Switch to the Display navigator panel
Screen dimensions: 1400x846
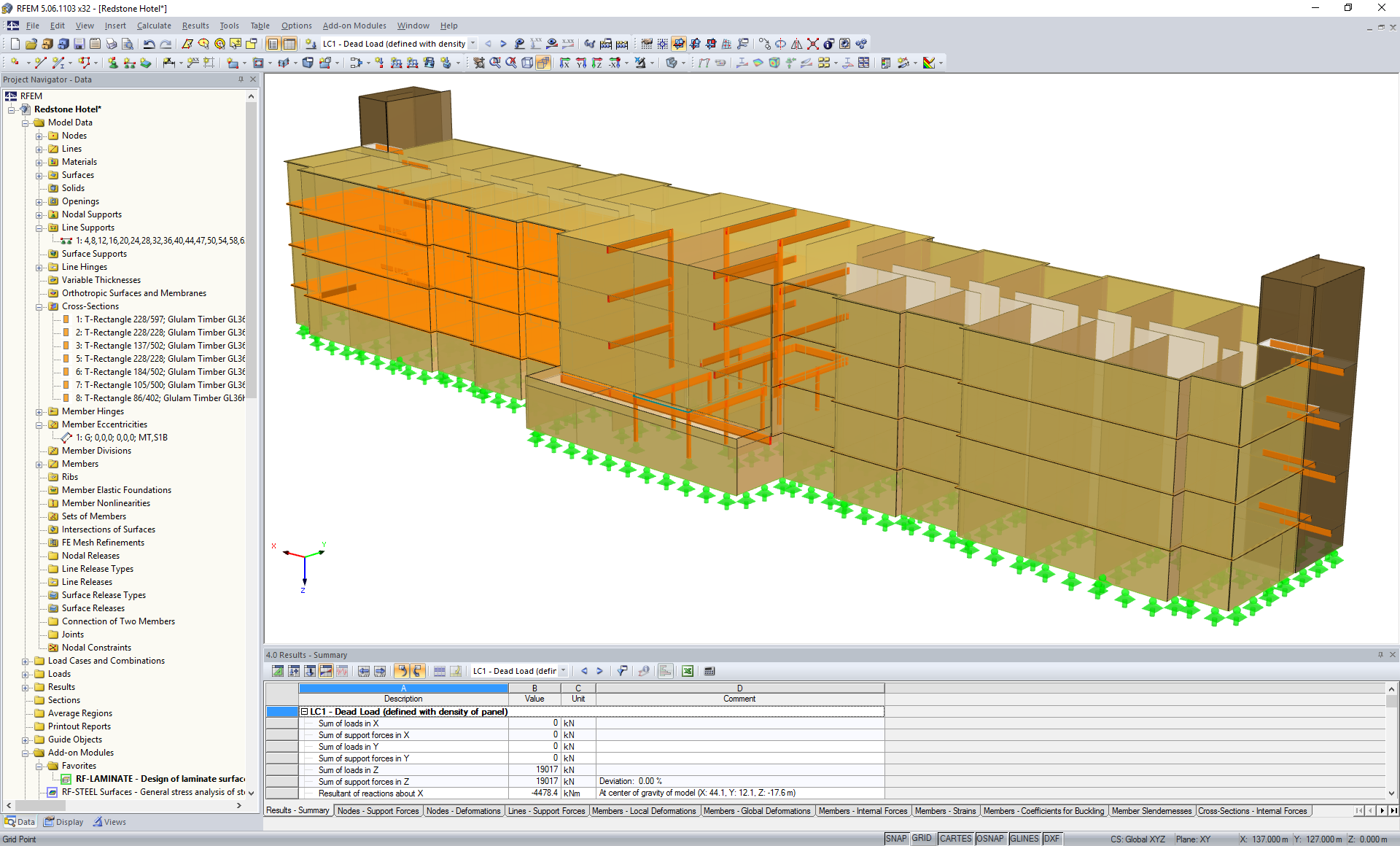coord(63,822)
